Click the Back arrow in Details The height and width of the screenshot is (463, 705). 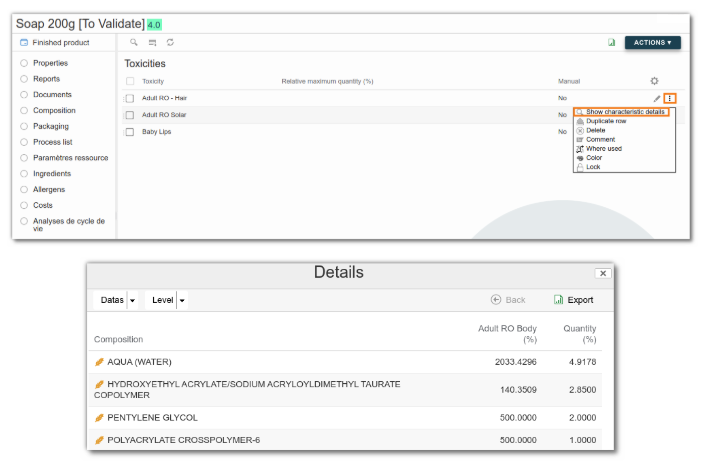[508, 300]
